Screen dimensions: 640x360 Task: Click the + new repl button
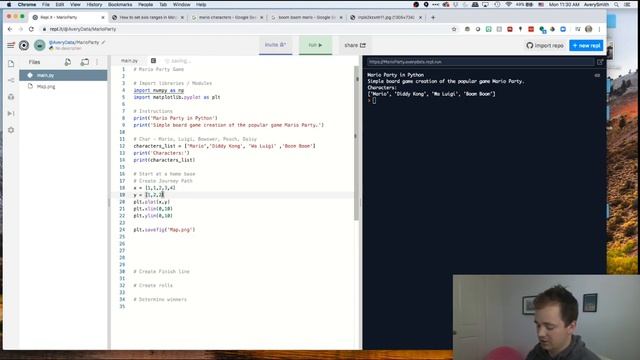coord(586,45)
